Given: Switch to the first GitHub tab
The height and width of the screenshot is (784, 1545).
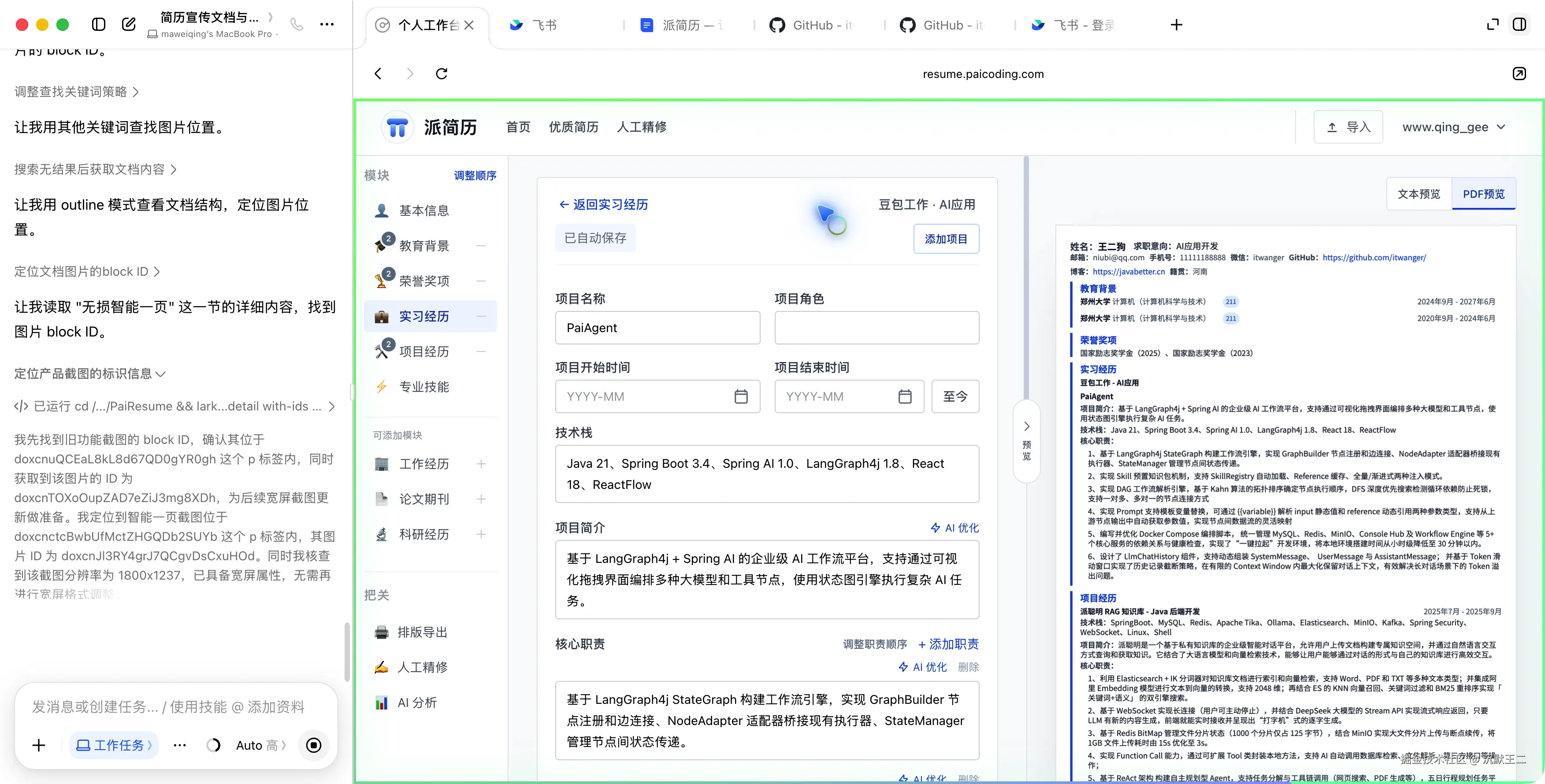Looking at the screenshot, I should coord(812,25).
